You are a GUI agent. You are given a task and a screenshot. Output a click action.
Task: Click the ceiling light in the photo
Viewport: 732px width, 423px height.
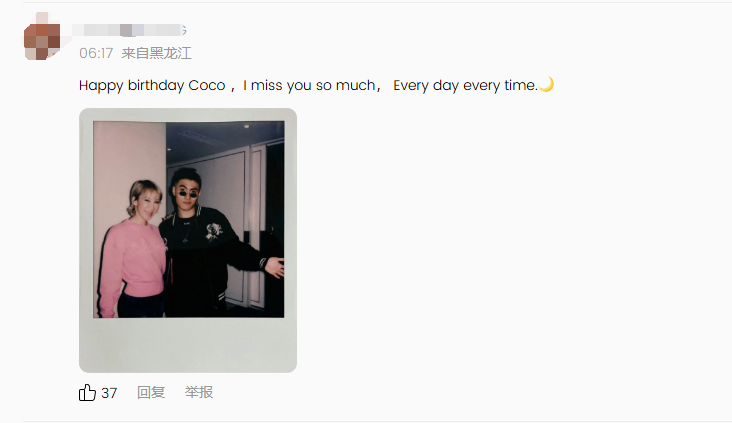(x=246, y=126)
